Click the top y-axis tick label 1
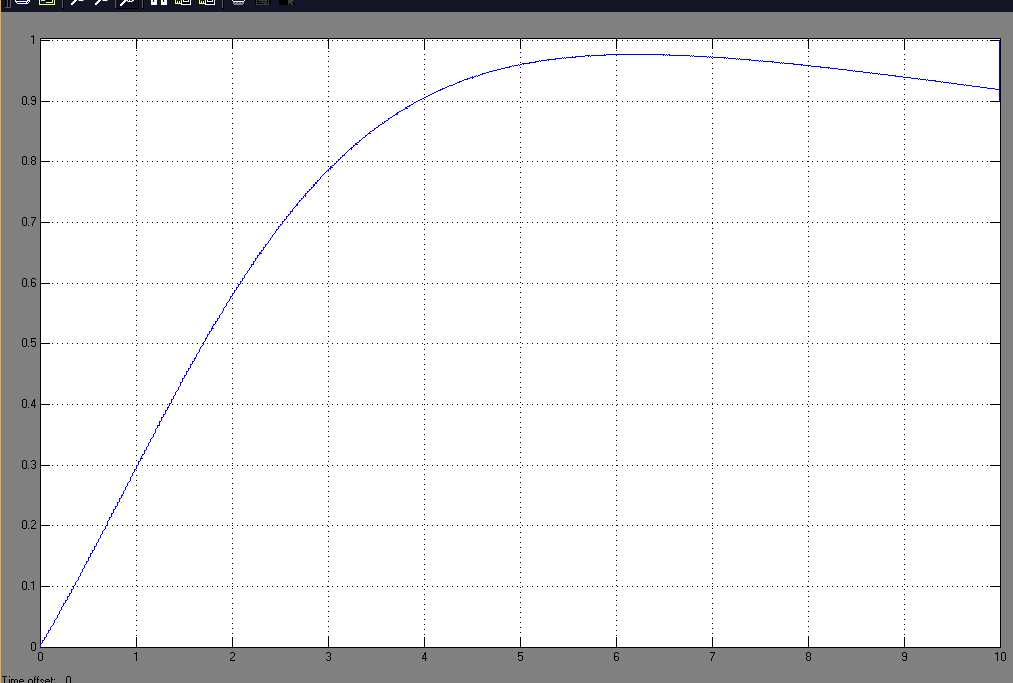Image resolution: width=1013 pixels, height=683 pixels. [x=32, y=40]
